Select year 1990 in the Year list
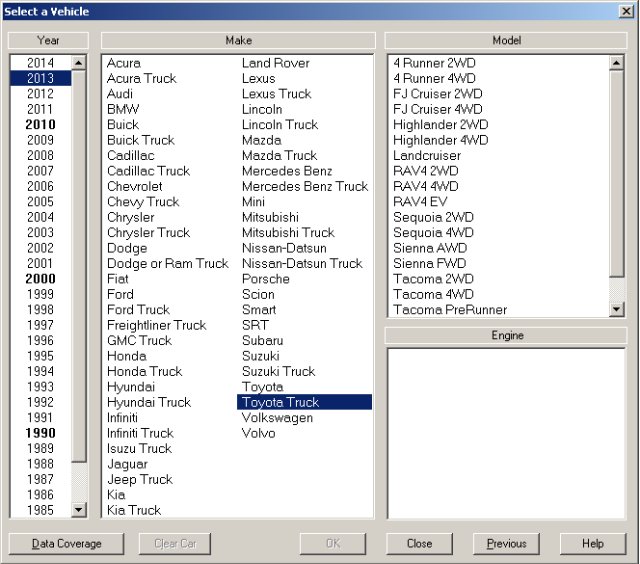The image size is (640, 564). click(x=40, y=433)
